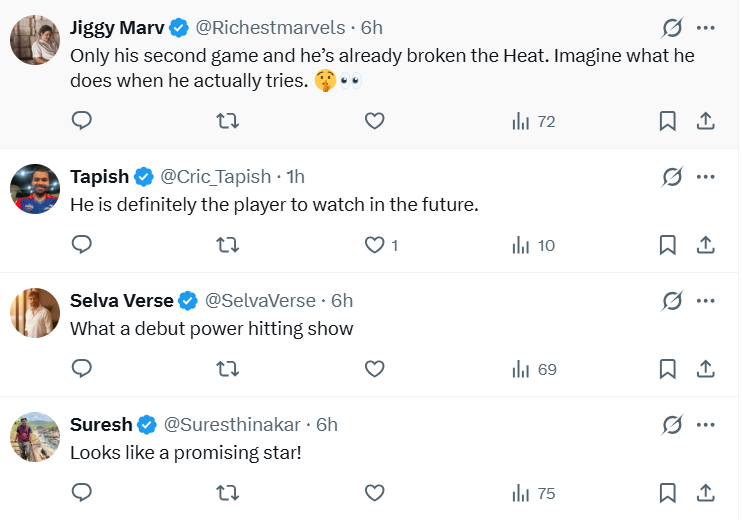This screenshot has width=742, height=520.
Task: Open @Richestmarvels profile handle
Action: coord(270,28)
